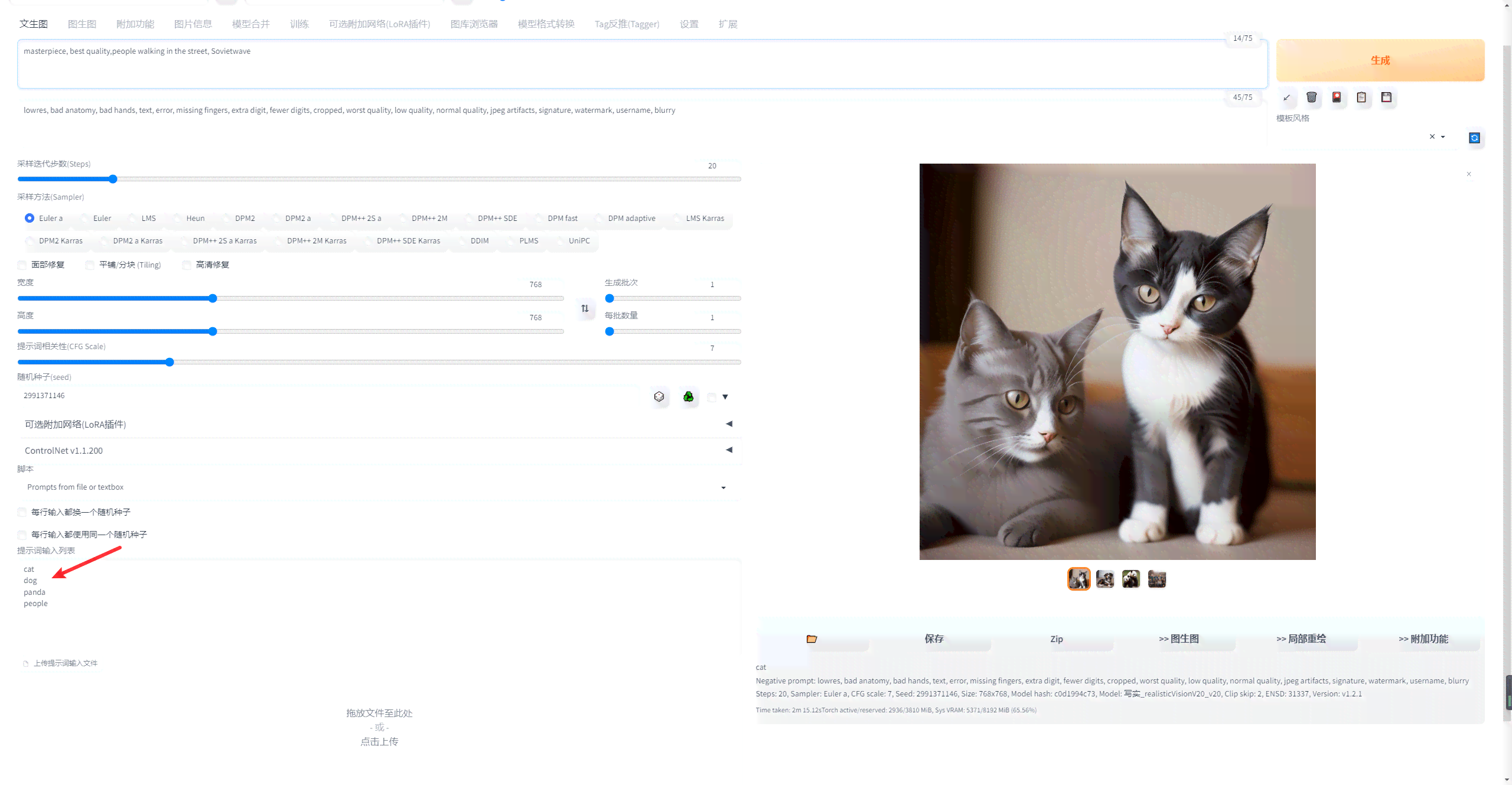Click the red card extra-networks icon
The width and height of the screenshot is (1512, 785).
click(1337, 97)
